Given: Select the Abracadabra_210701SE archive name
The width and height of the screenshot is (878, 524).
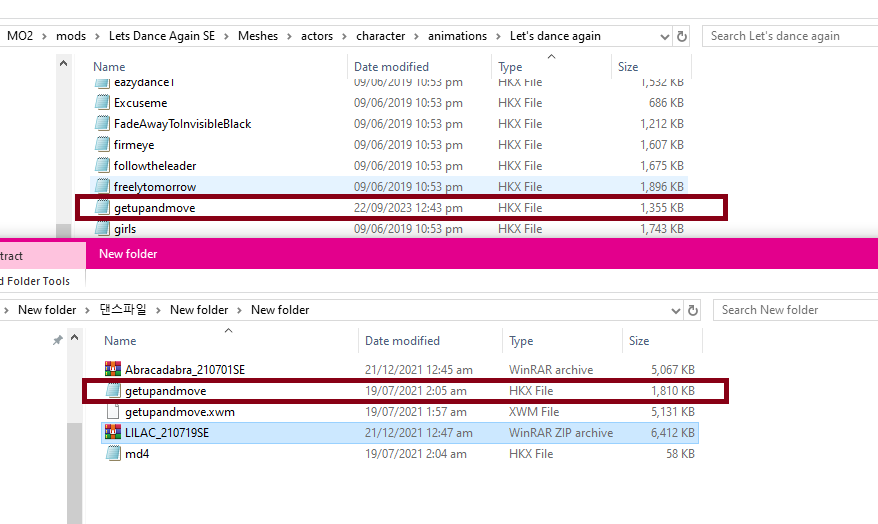Looking at the screenshot, I should (x=185, y=369).
